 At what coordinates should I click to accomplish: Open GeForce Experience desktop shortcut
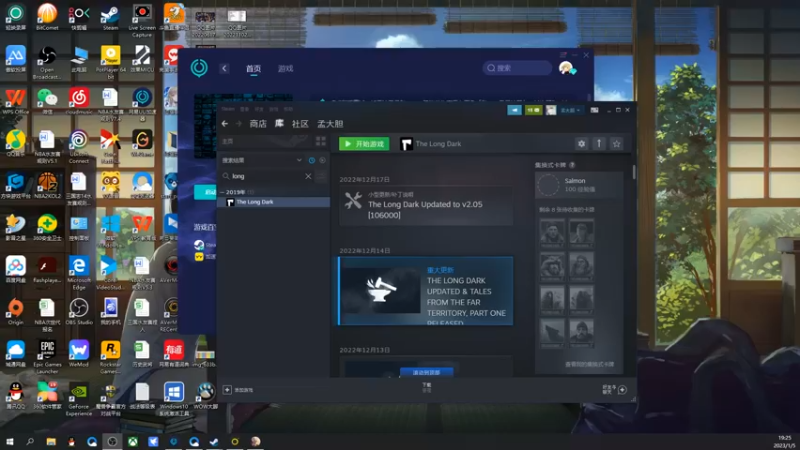coord(79,399)
